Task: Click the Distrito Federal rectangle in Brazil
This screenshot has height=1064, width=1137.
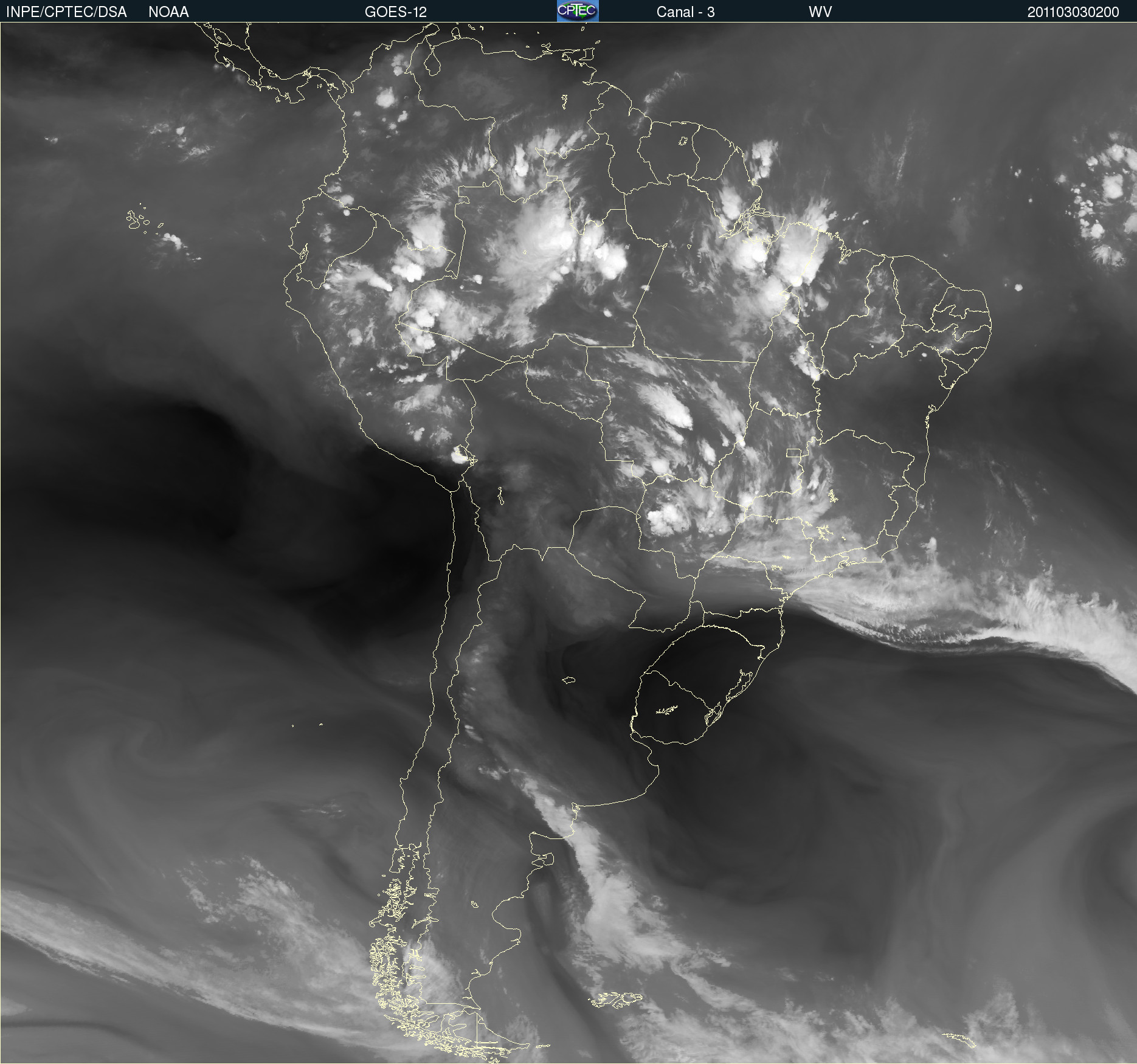Action: 793,453
